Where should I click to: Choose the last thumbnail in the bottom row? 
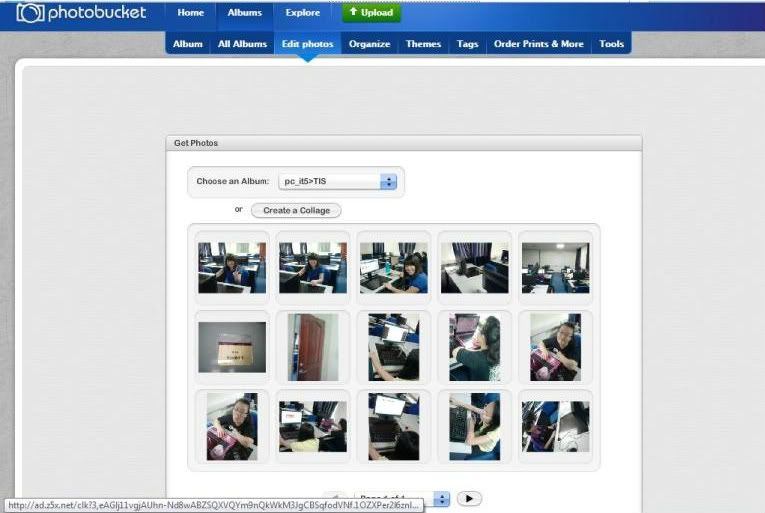coord(555,426)
